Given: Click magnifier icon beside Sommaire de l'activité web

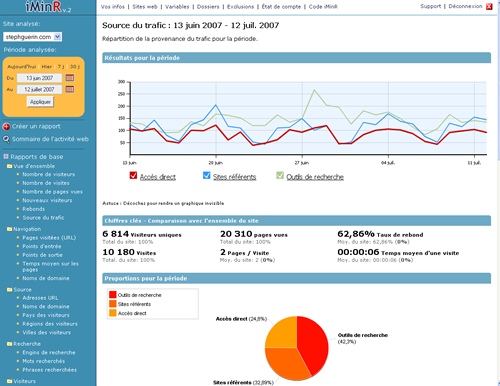Looking at the screenshot, I should (x=6, y=139).
